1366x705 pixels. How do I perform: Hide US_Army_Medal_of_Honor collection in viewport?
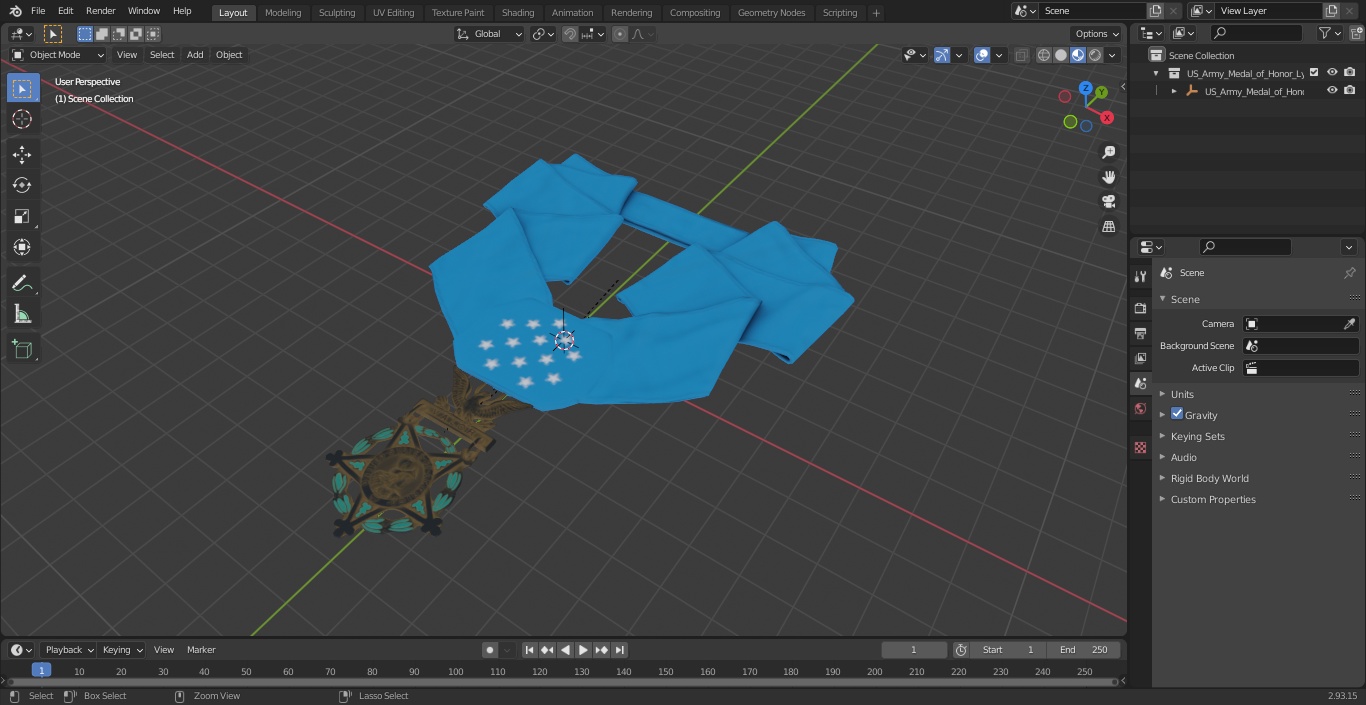(1332, 72)
